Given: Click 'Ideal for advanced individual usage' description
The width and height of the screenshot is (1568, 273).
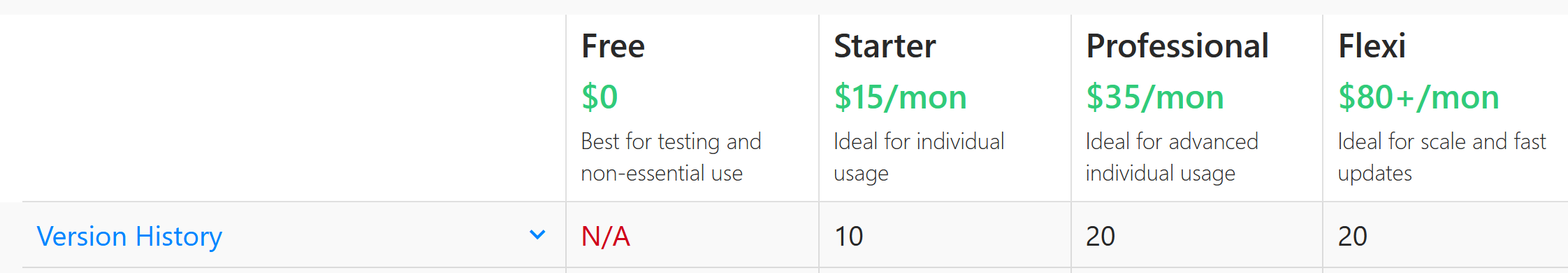Looking at the screenshot, I should pos(1172,157).
